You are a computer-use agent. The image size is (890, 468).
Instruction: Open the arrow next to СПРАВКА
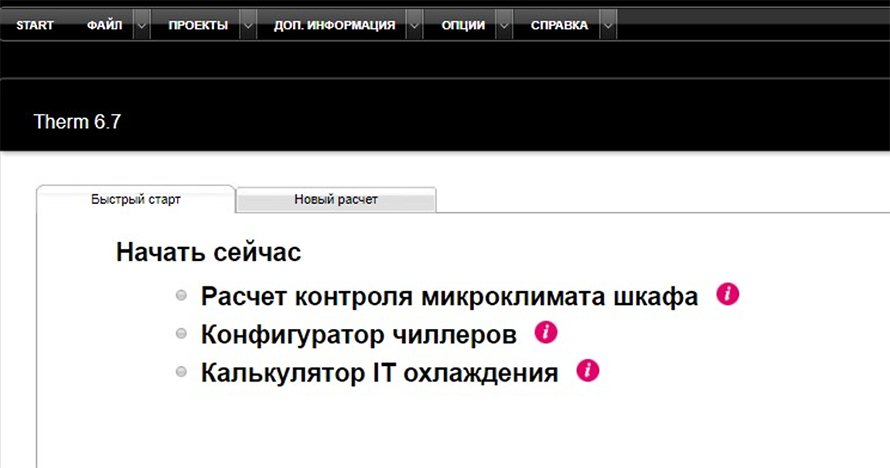pyautogui.click(x=607, y=26)
